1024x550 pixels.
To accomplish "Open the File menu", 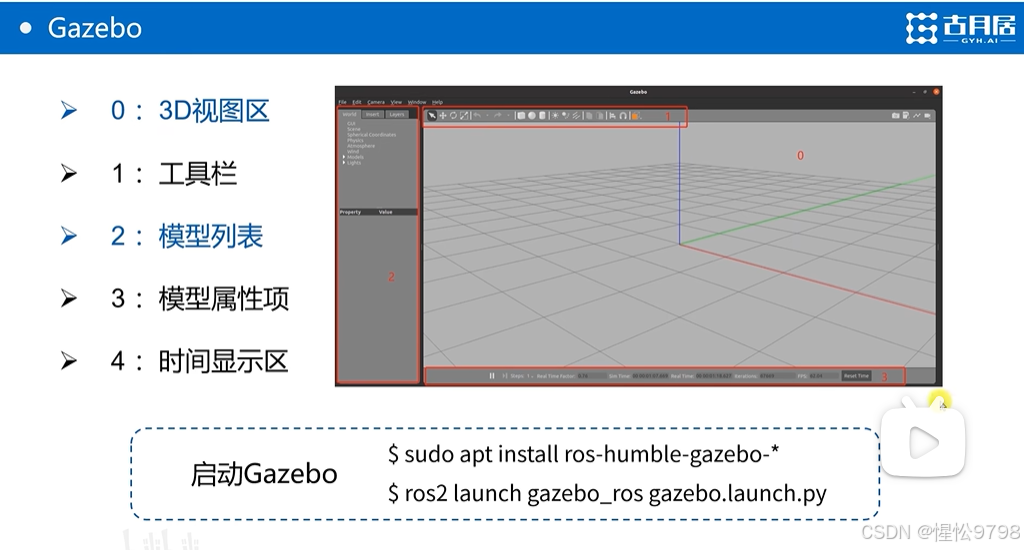I will (342, 102).
